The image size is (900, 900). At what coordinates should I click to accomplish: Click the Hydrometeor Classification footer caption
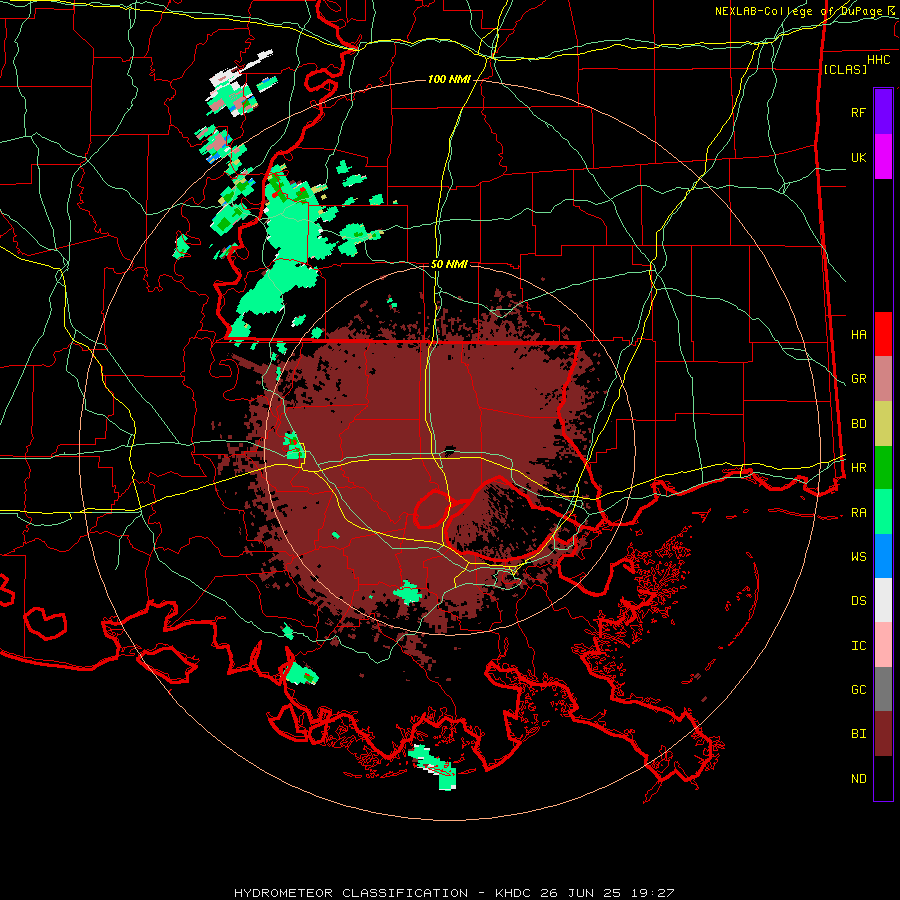454,893
